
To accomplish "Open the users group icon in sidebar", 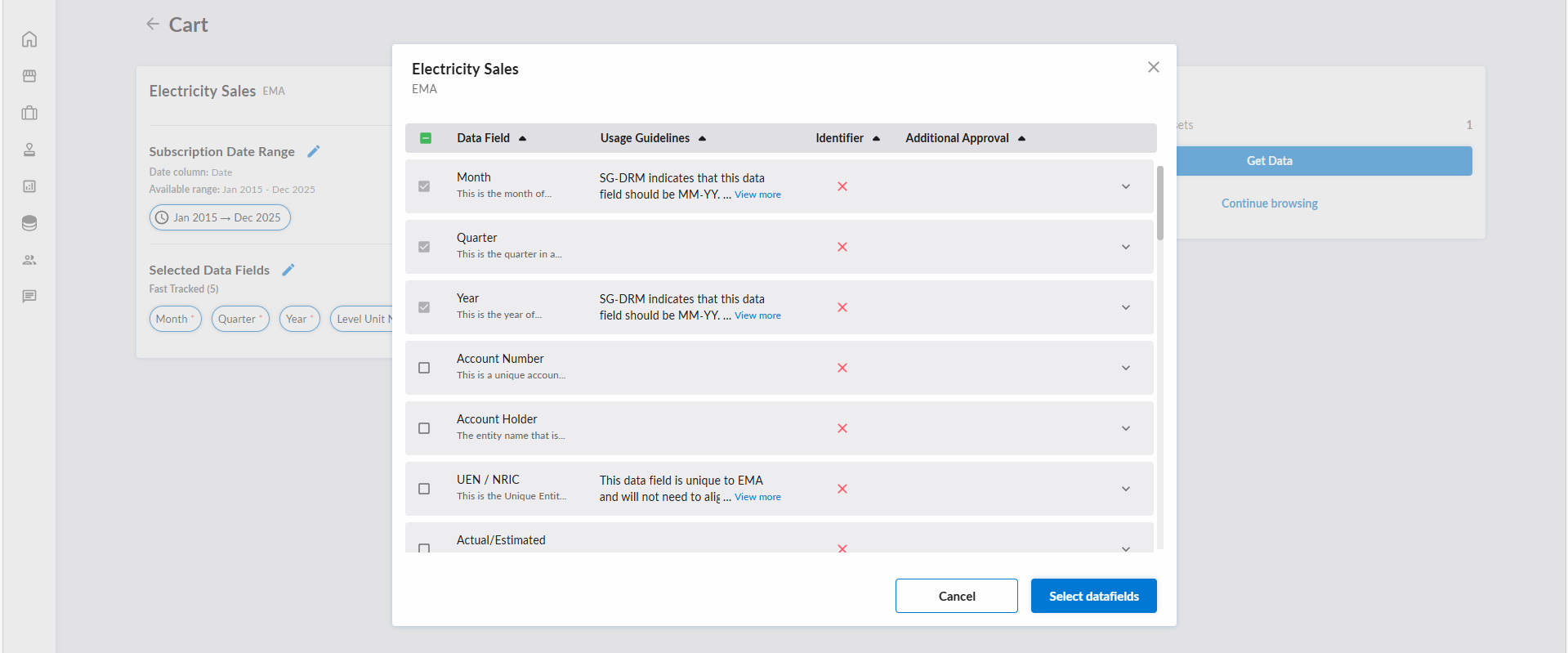I will [29, 260].
